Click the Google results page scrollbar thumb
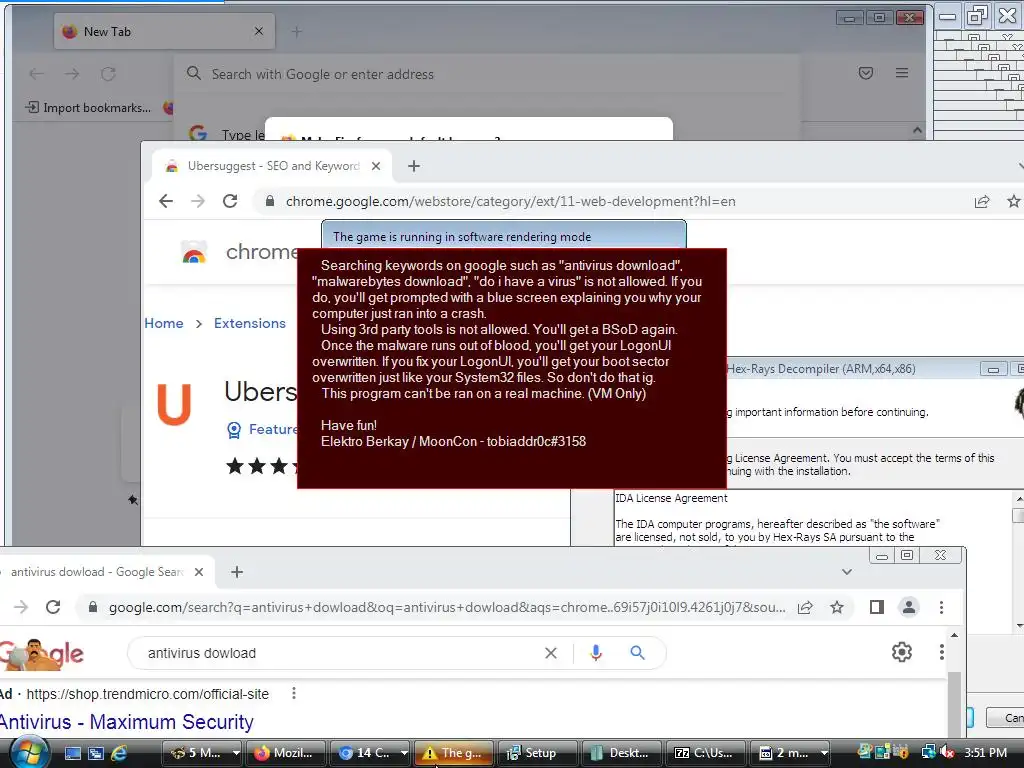 [954, 705]
